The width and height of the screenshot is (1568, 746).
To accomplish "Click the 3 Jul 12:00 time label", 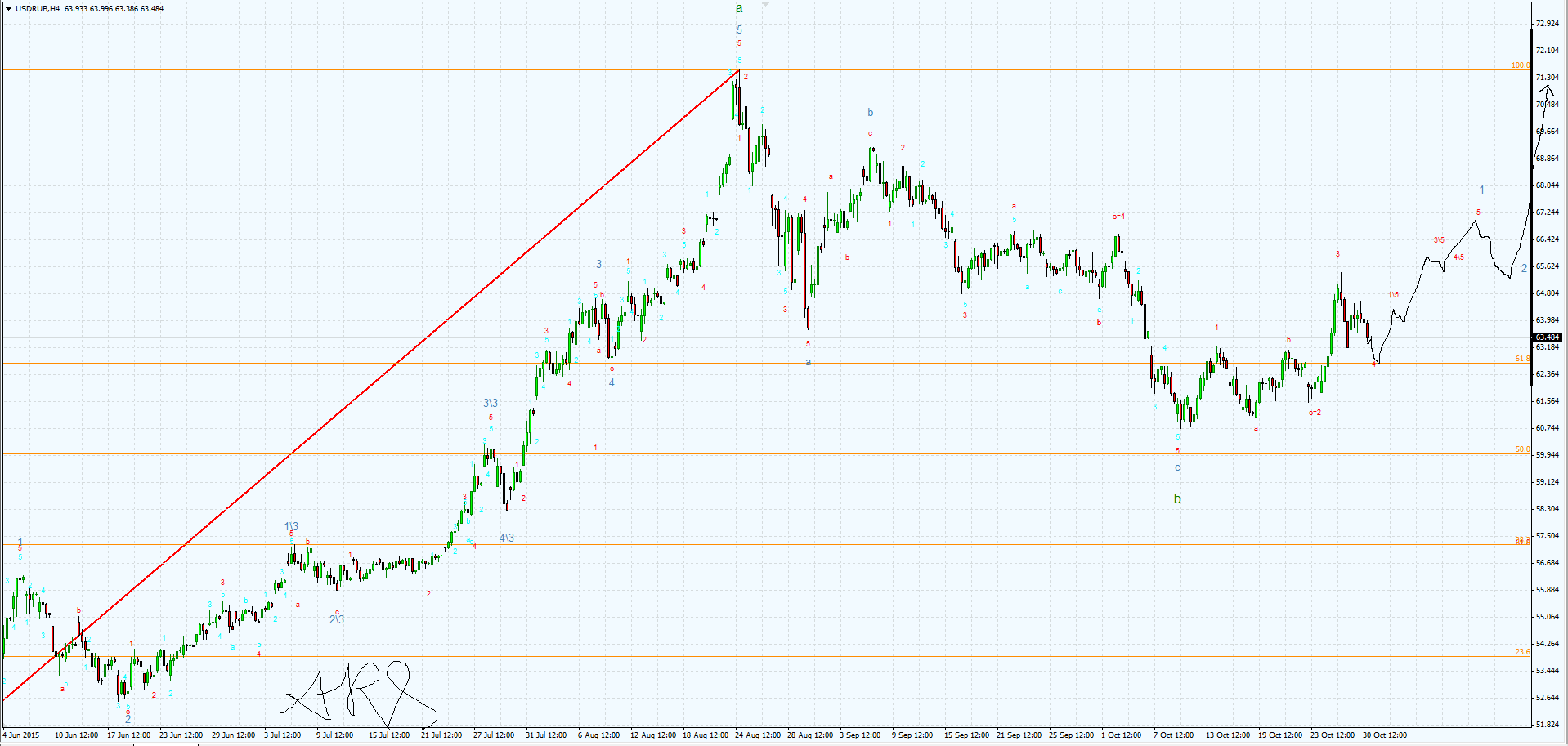I will coord(282,735).
